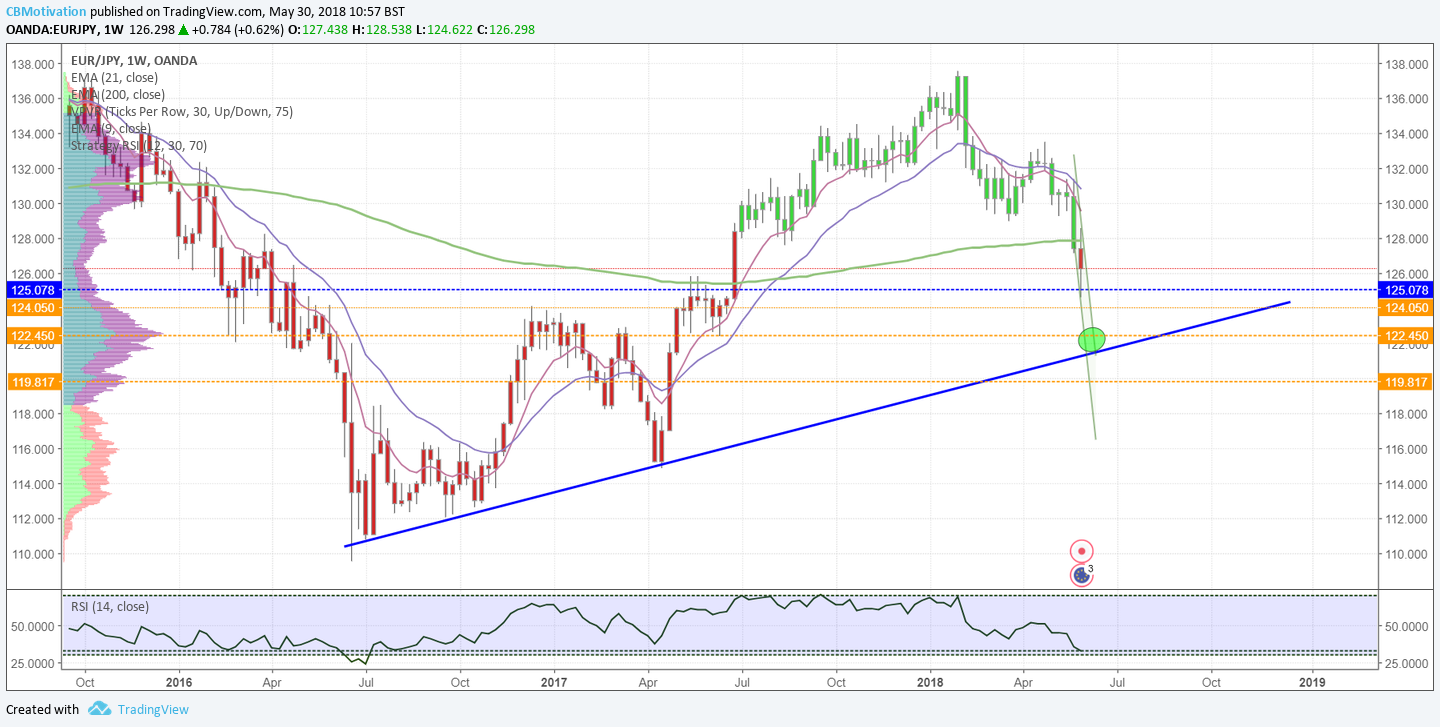1440x727 pixels.
Task: Select the Strategy RSI (12, 30, 70) label
Action: [x=140, y=145]
